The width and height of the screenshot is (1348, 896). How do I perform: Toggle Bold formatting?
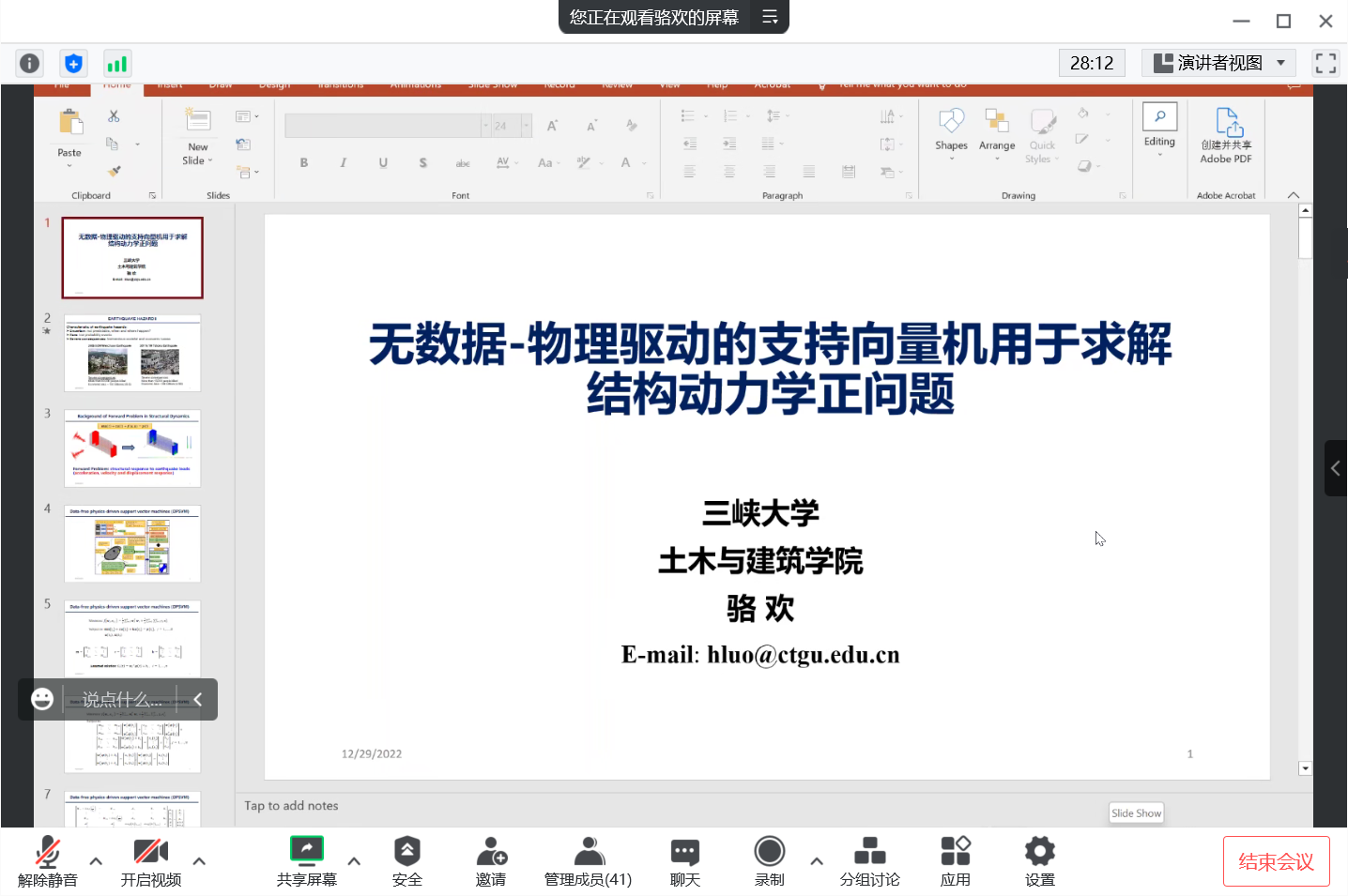click(x=304, y=162)
